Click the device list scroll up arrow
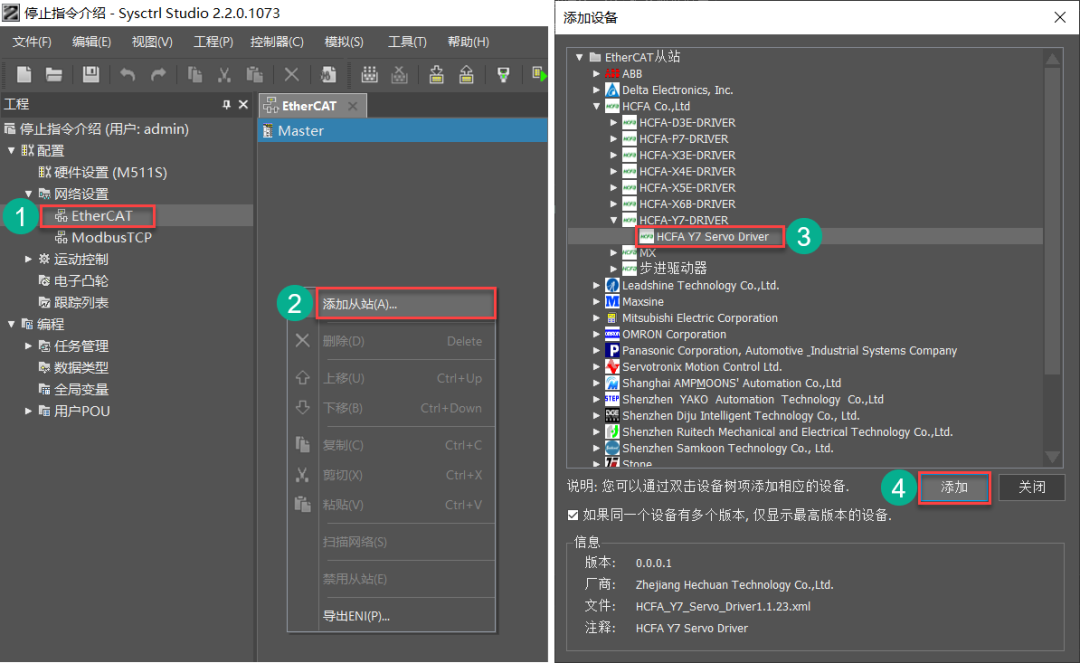This screenshot has width=1080, height=663. pyautogui.click(x=1052, y=59)
